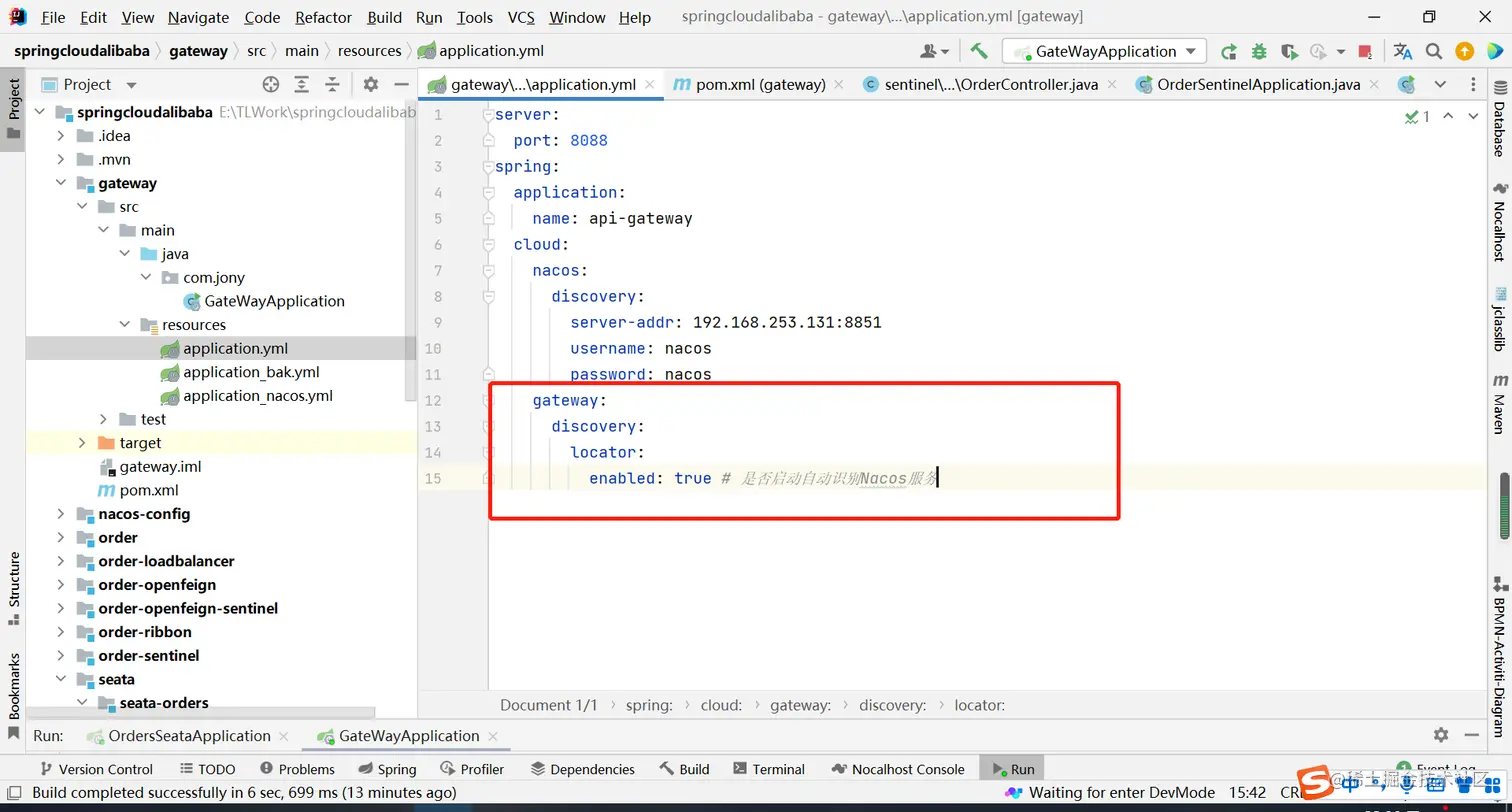Open the Nocalhost Console tool window
The width and height of the screenshot is (1512, 812).
coord(897,769)
